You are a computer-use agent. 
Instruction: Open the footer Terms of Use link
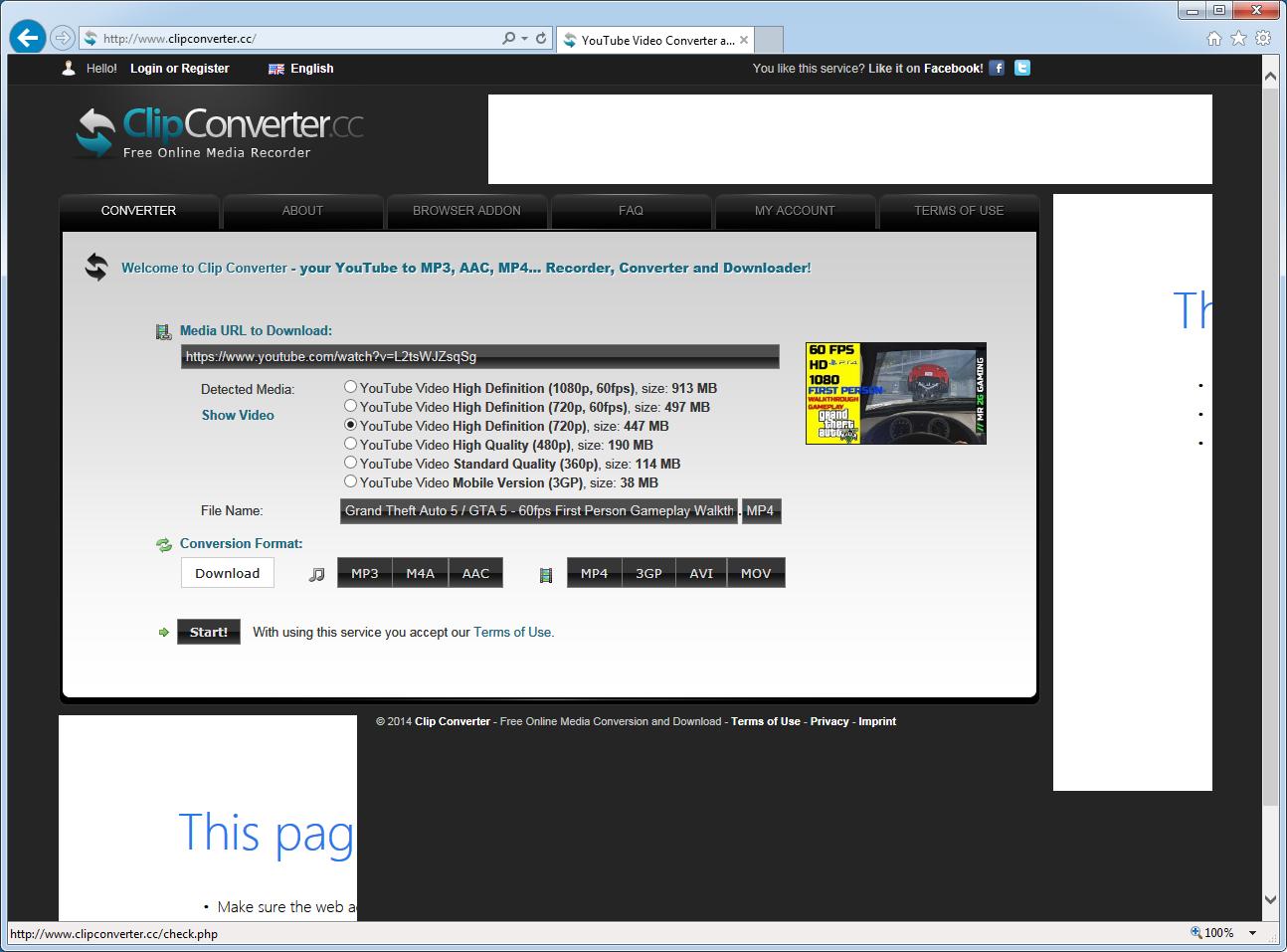click(766, 721)
